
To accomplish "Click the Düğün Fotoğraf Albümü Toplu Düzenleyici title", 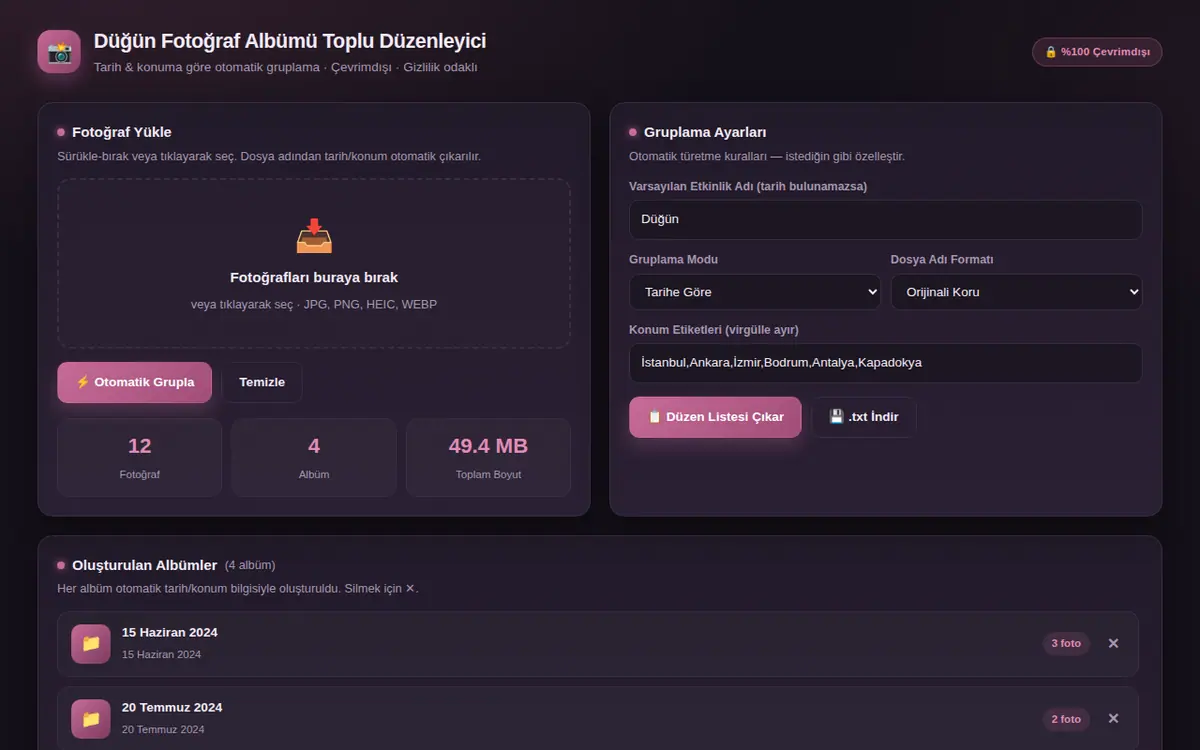I will click(x=290, y=41).
